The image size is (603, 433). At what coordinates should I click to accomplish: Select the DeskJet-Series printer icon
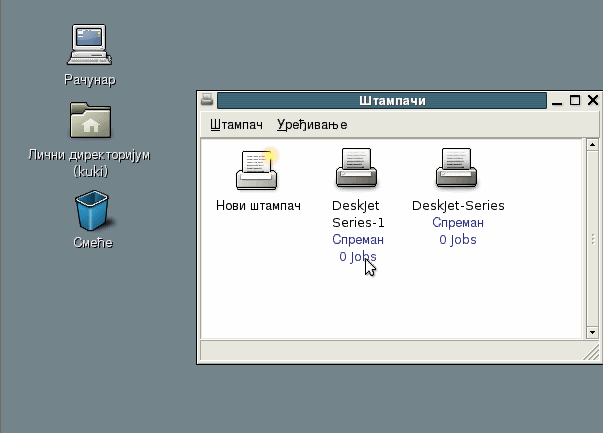click(456, 168)
